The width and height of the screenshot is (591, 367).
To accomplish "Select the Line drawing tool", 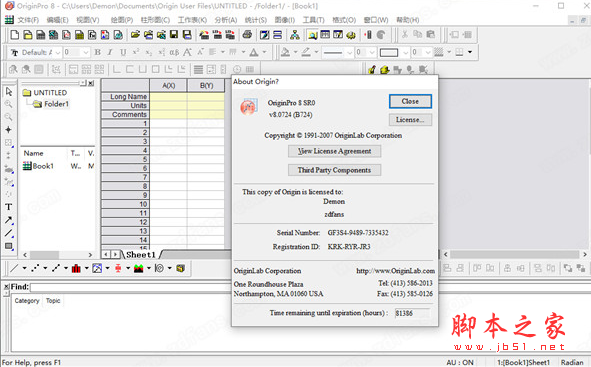I will point(9,233).
